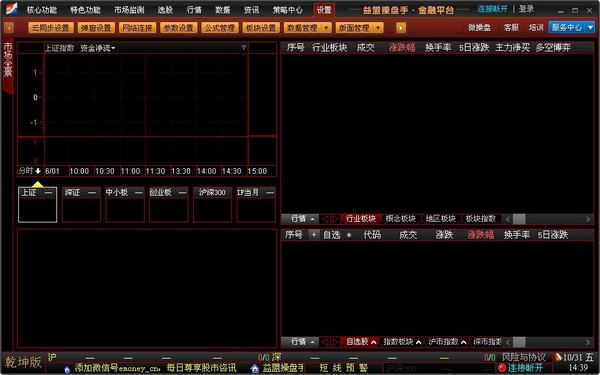This screenshot has width=600, height=375.
Task: Click the question mark help icon in the chart
Action: 243,48
